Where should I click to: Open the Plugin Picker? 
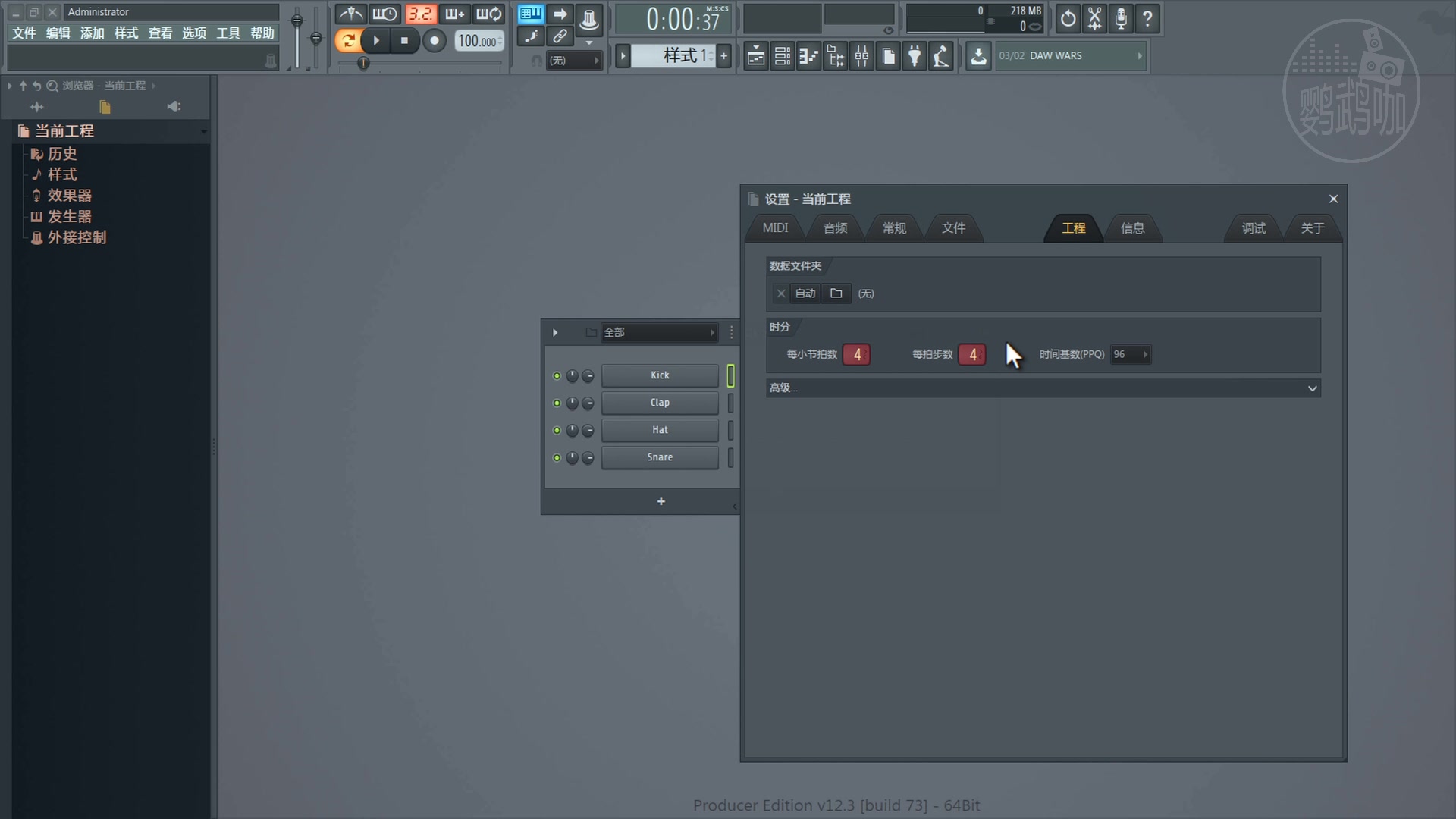point(915,56)
